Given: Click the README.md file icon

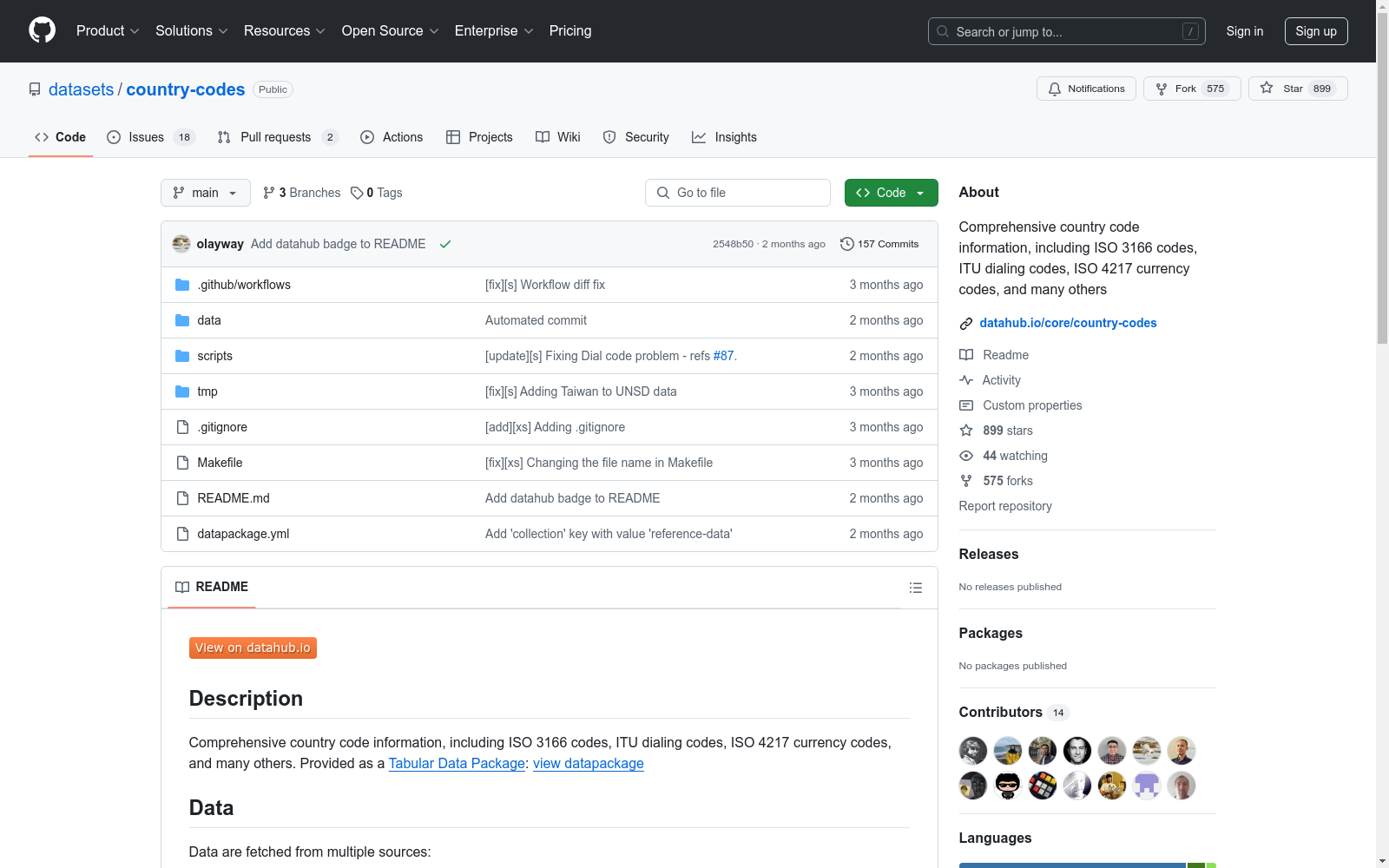Looking at the screenshot, I should click(182, 498).
